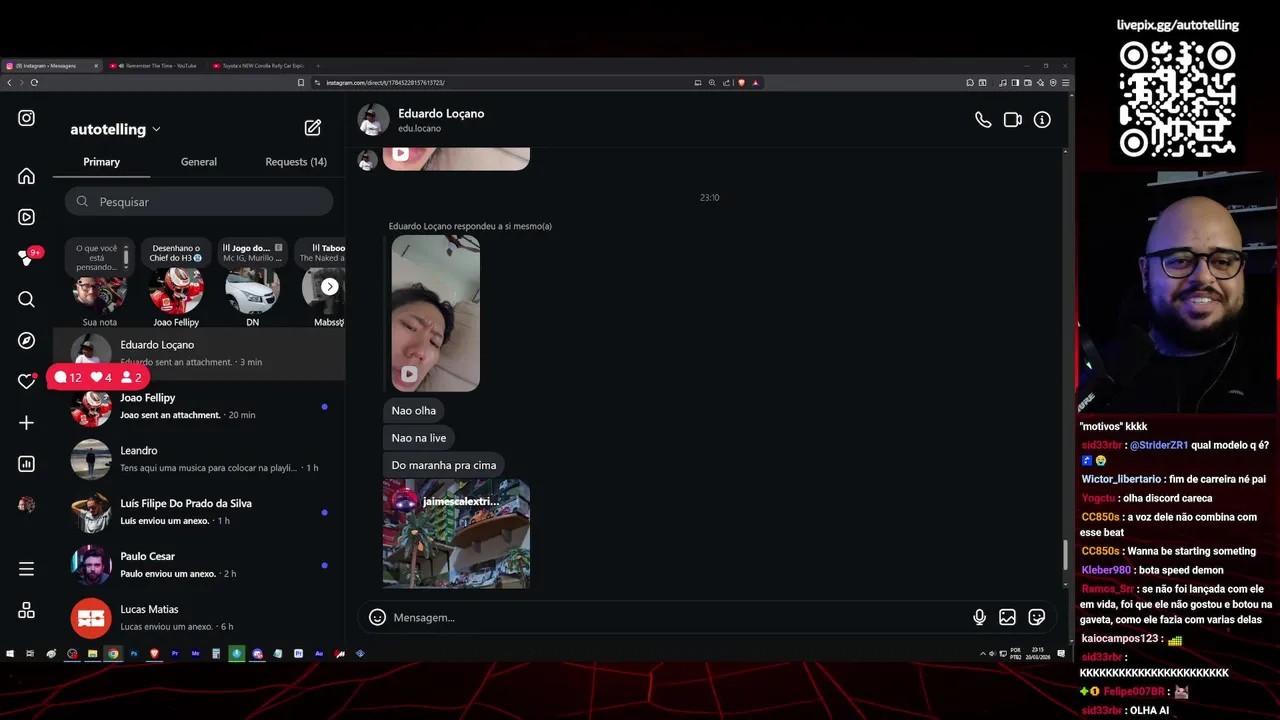Open the More hamburger menu icon
Image resolution: width=1280 pixels, height=720 pixels.
tap(27, 569)
